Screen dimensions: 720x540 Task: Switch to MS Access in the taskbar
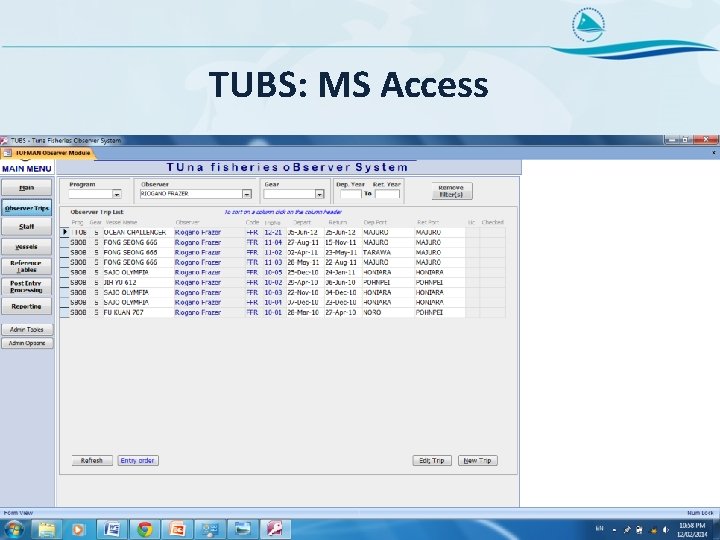(275, 530)
